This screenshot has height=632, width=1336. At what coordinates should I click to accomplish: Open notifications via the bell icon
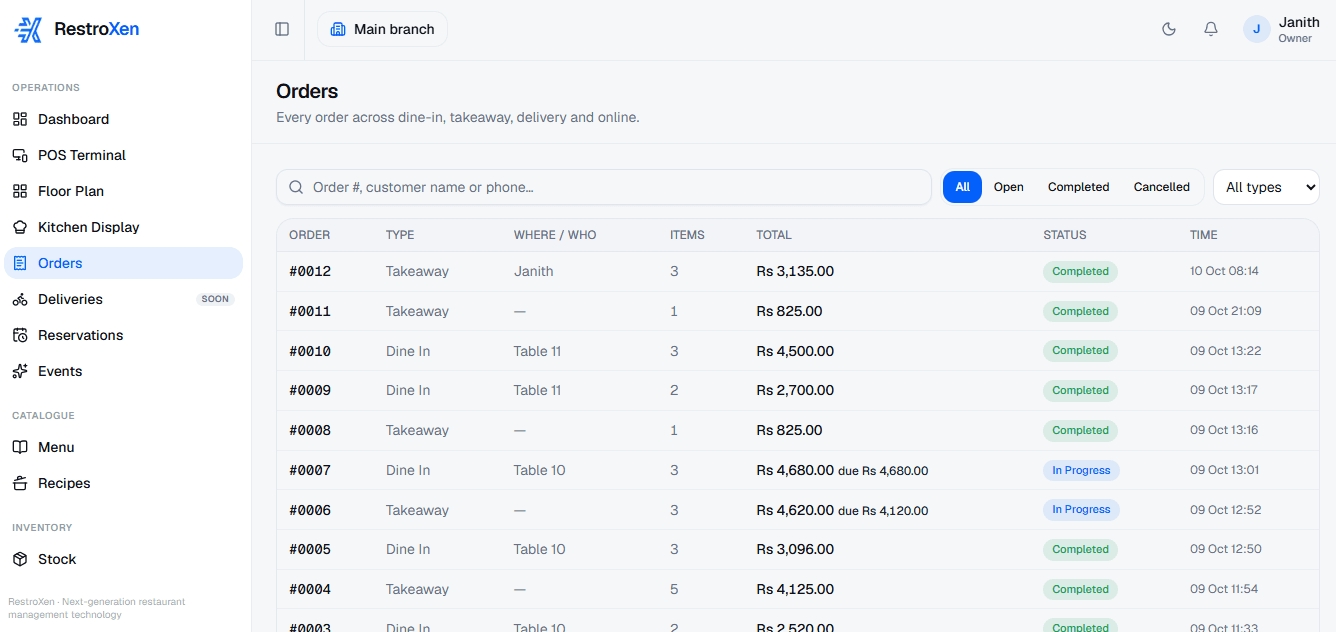(x=1211, y=29)
